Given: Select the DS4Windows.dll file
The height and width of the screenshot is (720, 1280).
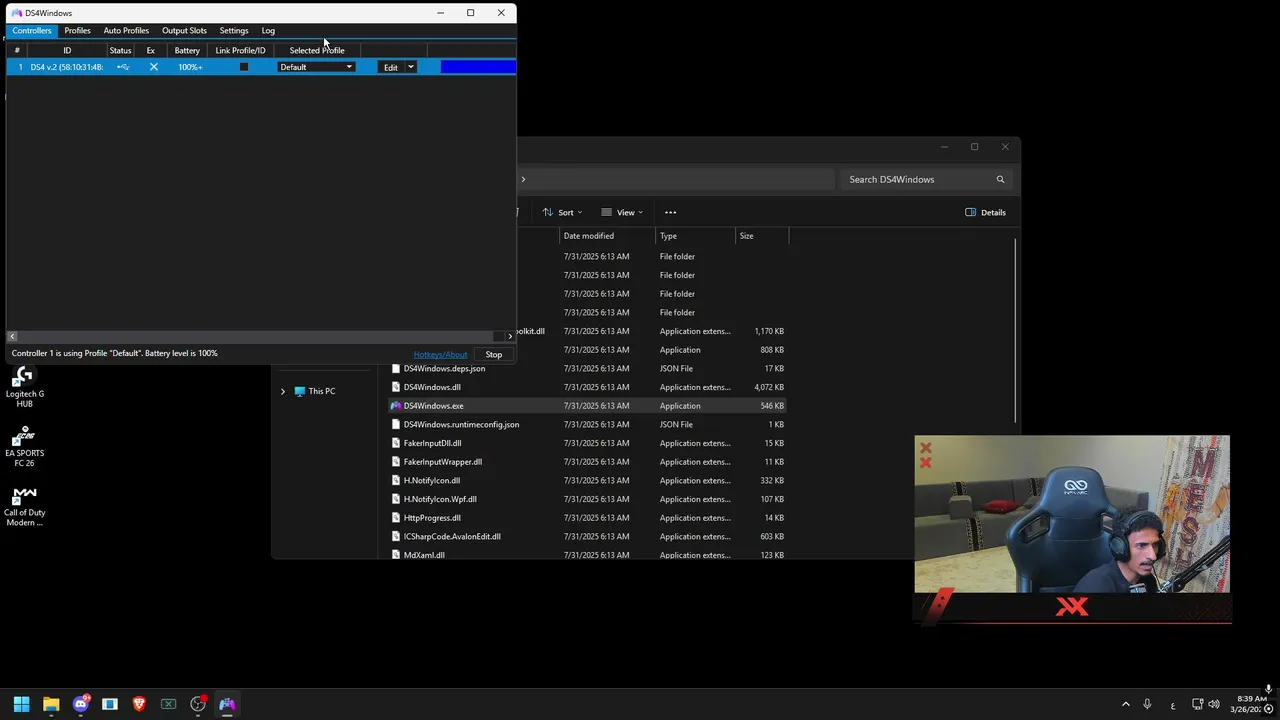Looking at the screenshot, I should pyautogui.click(x=587, y=387).
